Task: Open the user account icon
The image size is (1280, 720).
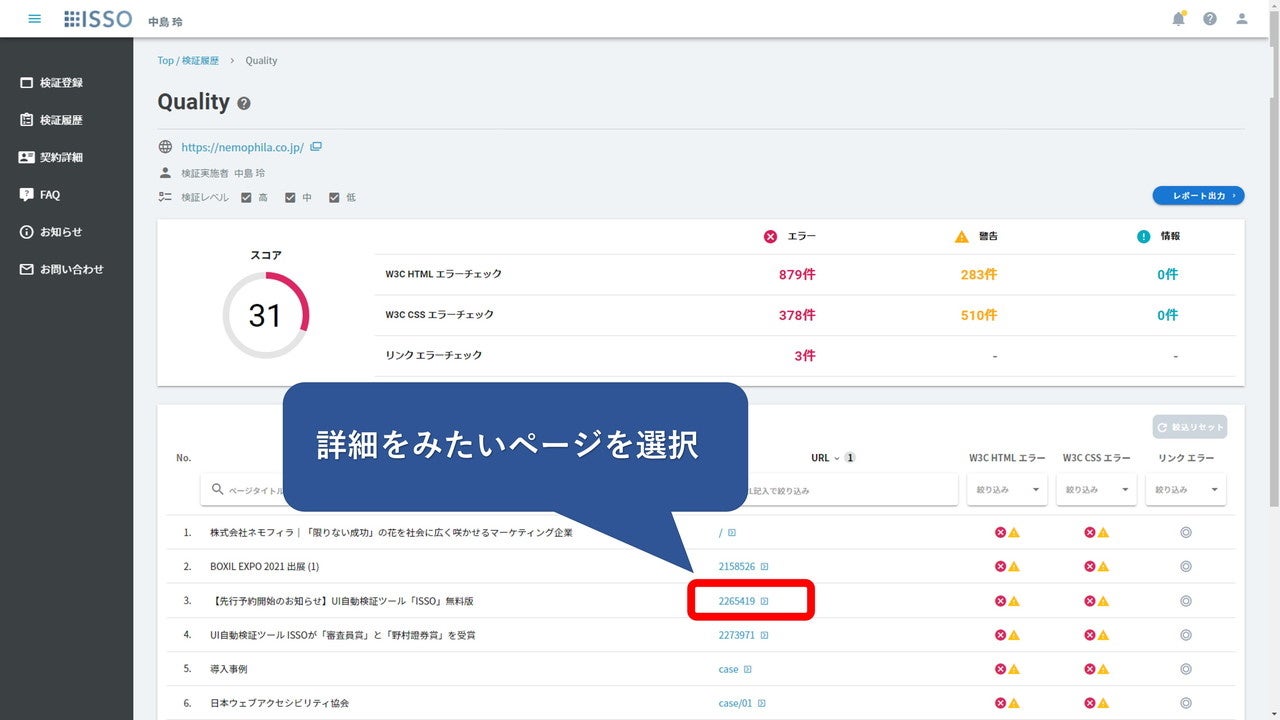Action: pyautogui.click(x=1242, y=19)
